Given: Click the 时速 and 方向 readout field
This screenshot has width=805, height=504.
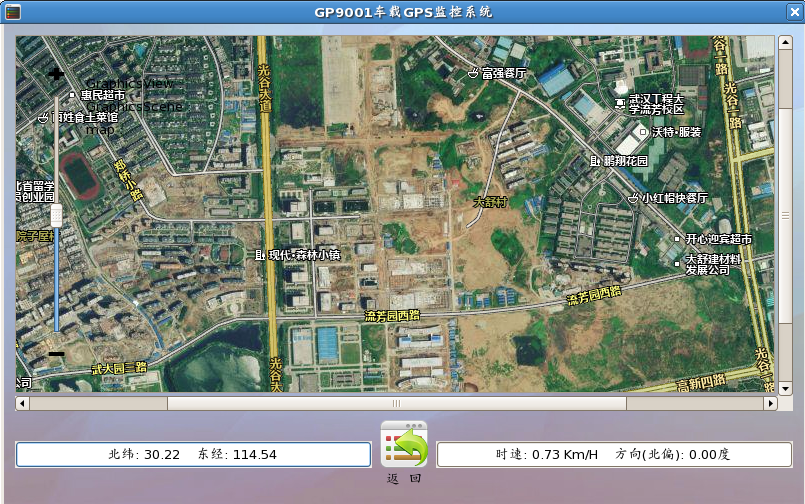Looking at the screenshot, I should pyautogui.click(x=614, y=454).
